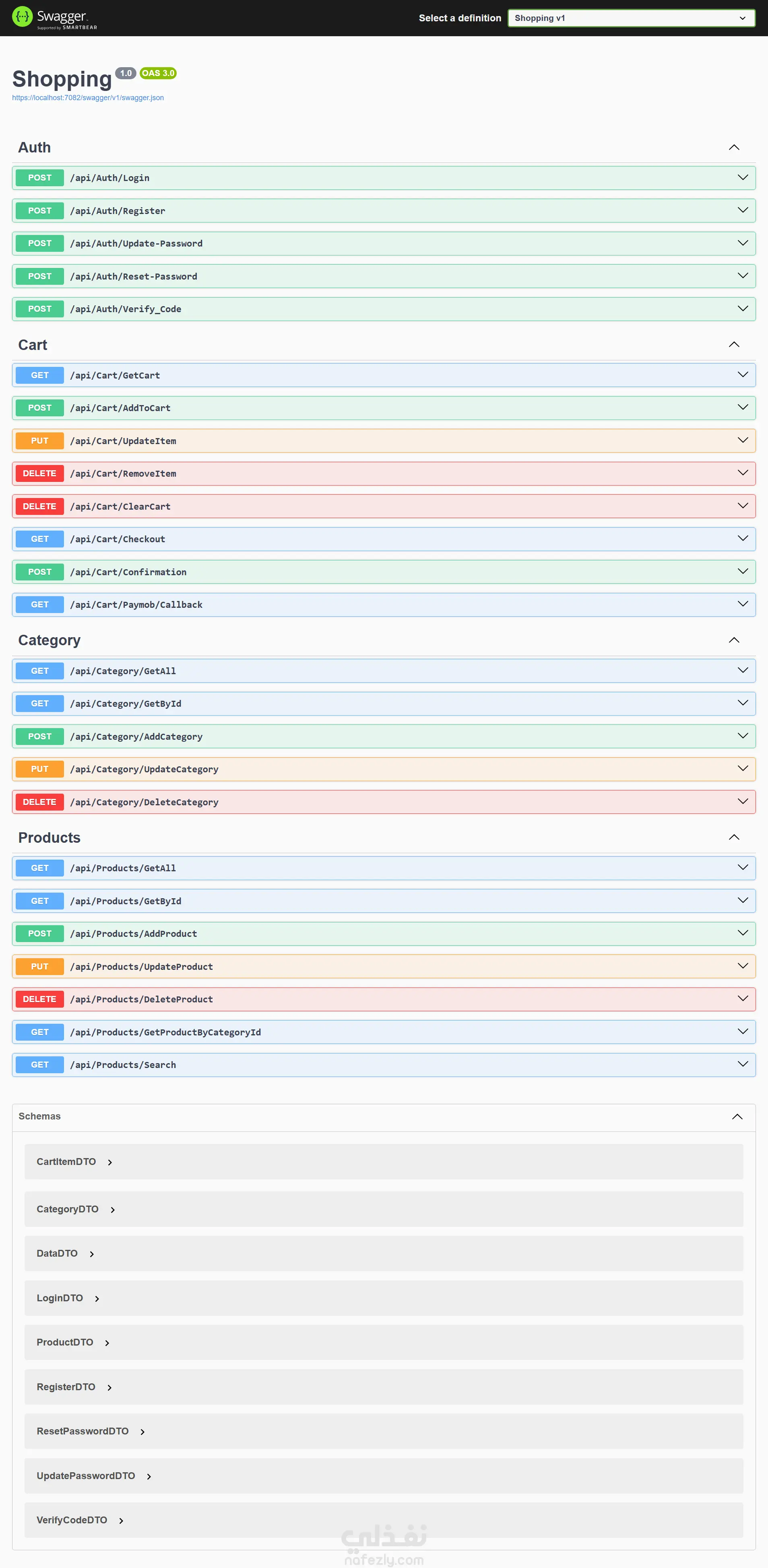
Task: Expand the /api/Cart/ClearCart chevron
Action: click(x=742, y=506)
